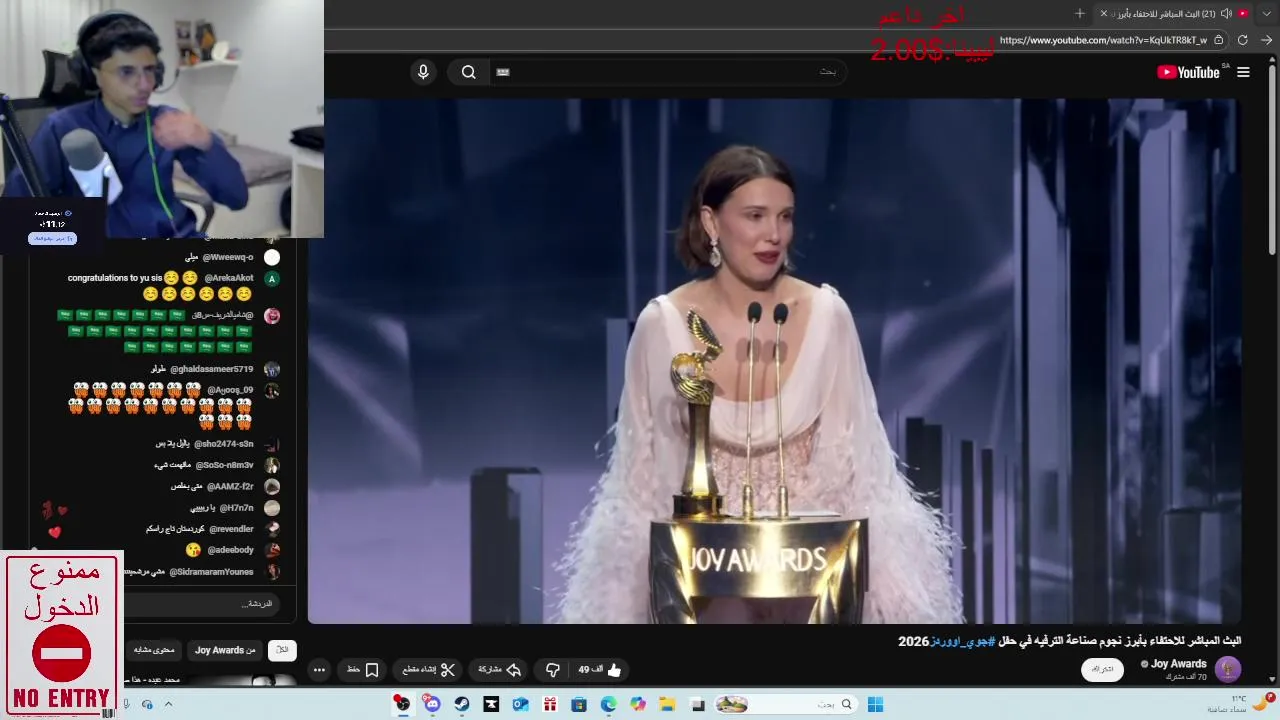Click username @H7n7n in chat
The image size is (1280, 720).
coord(237,508)
